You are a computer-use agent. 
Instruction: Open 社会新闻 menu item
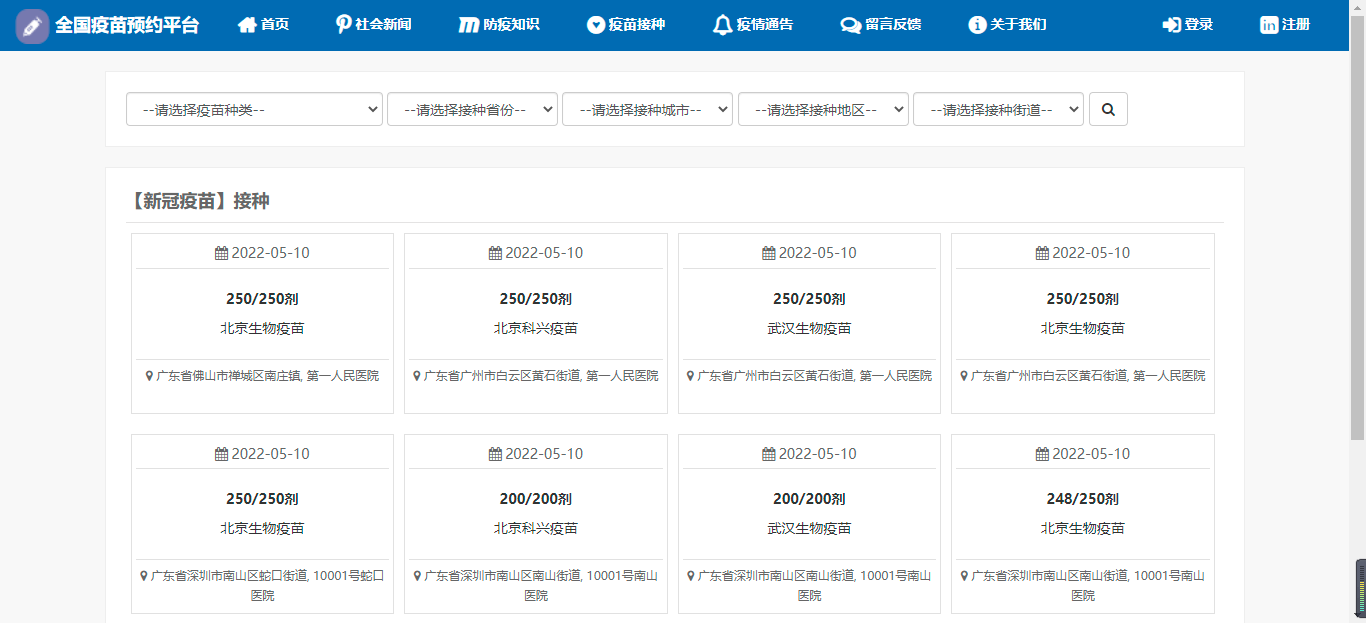pos(374,25)
